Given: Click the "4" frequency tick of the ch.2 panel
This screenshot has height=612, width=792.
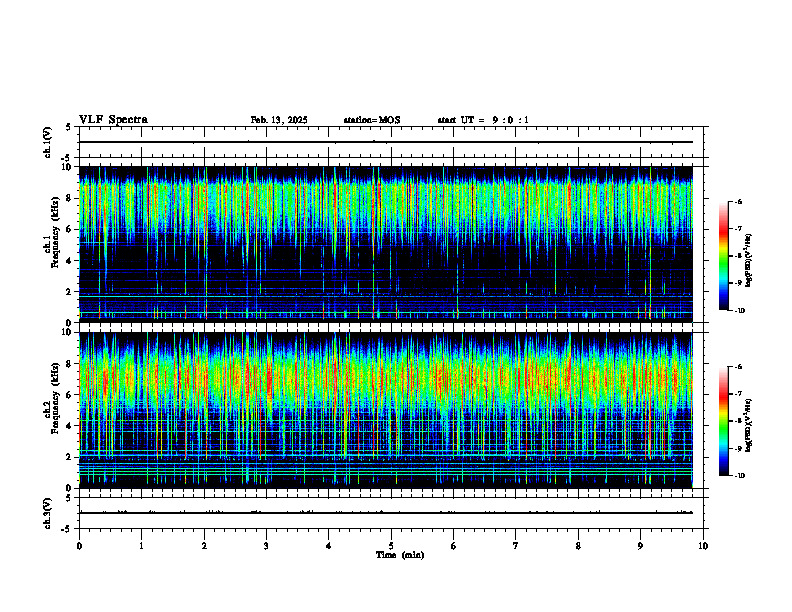Looking at the screenshot, I should [70, 426].
